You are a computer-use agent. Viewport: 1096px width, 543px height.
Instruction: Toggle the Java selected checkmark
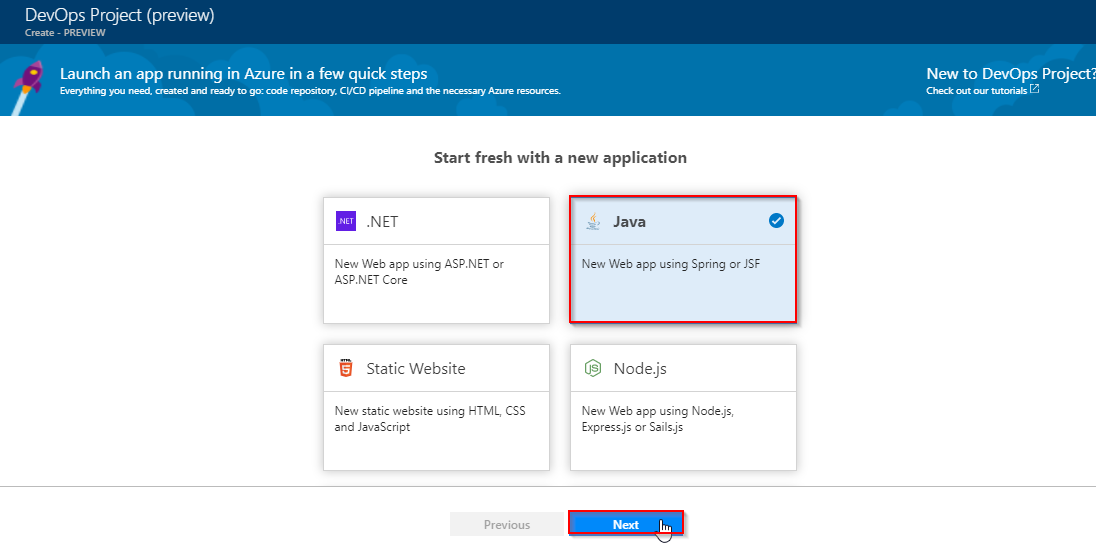click(x=776, y=221)
